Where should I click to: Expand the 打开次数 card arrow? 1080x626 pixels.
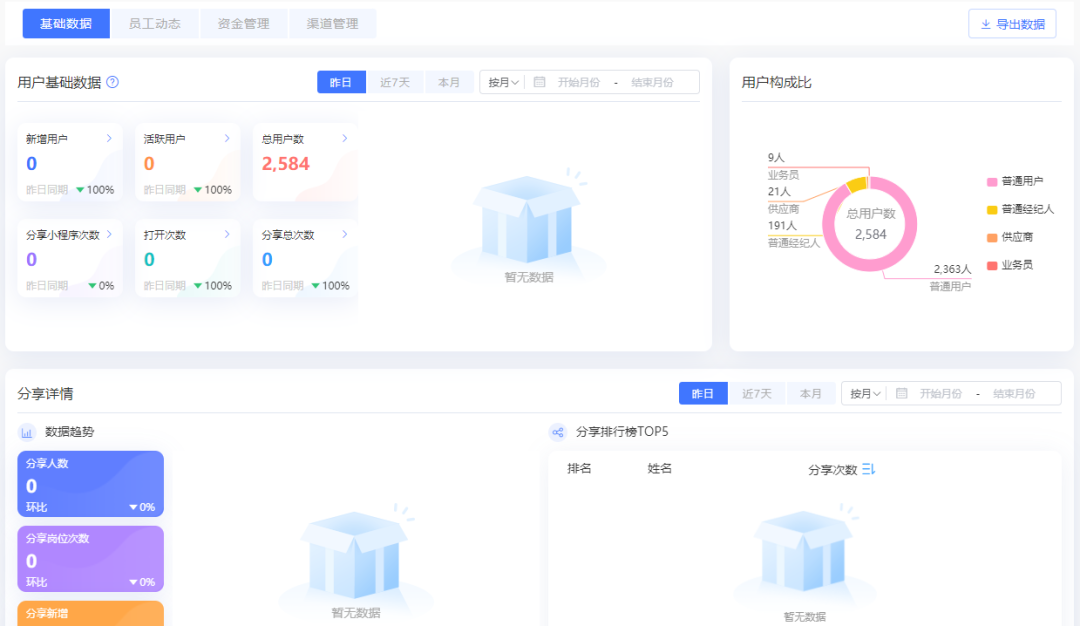tap(227, 234)
